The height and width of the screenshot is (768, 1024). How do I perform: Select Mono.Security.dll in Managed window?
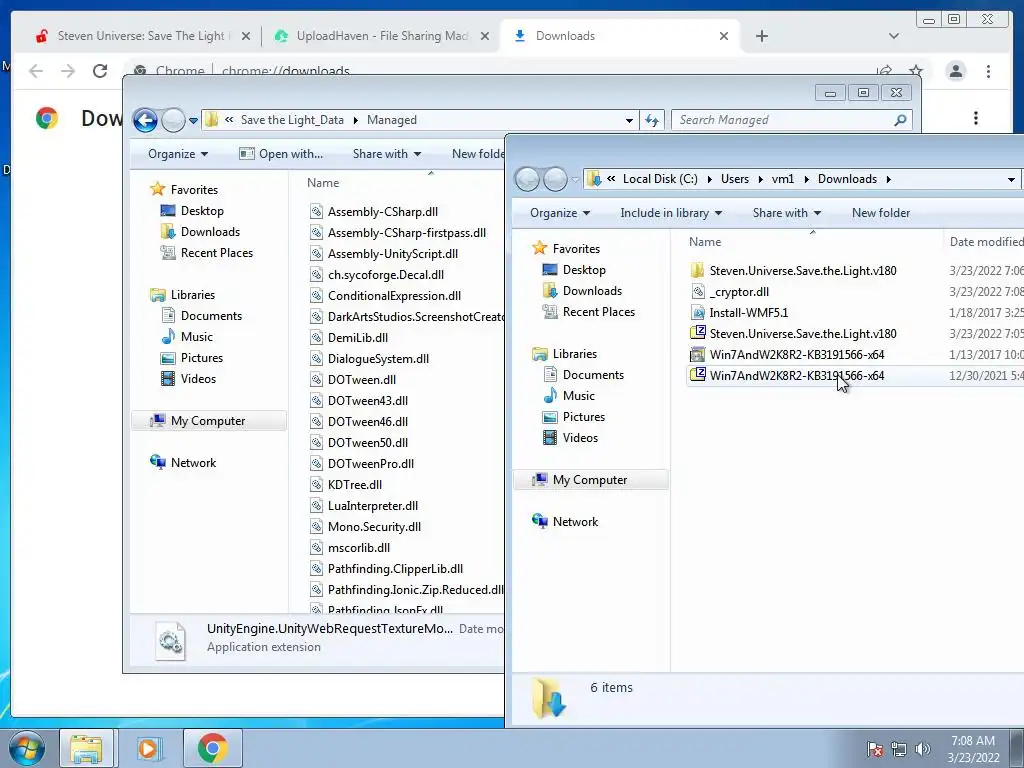[365, 527]
